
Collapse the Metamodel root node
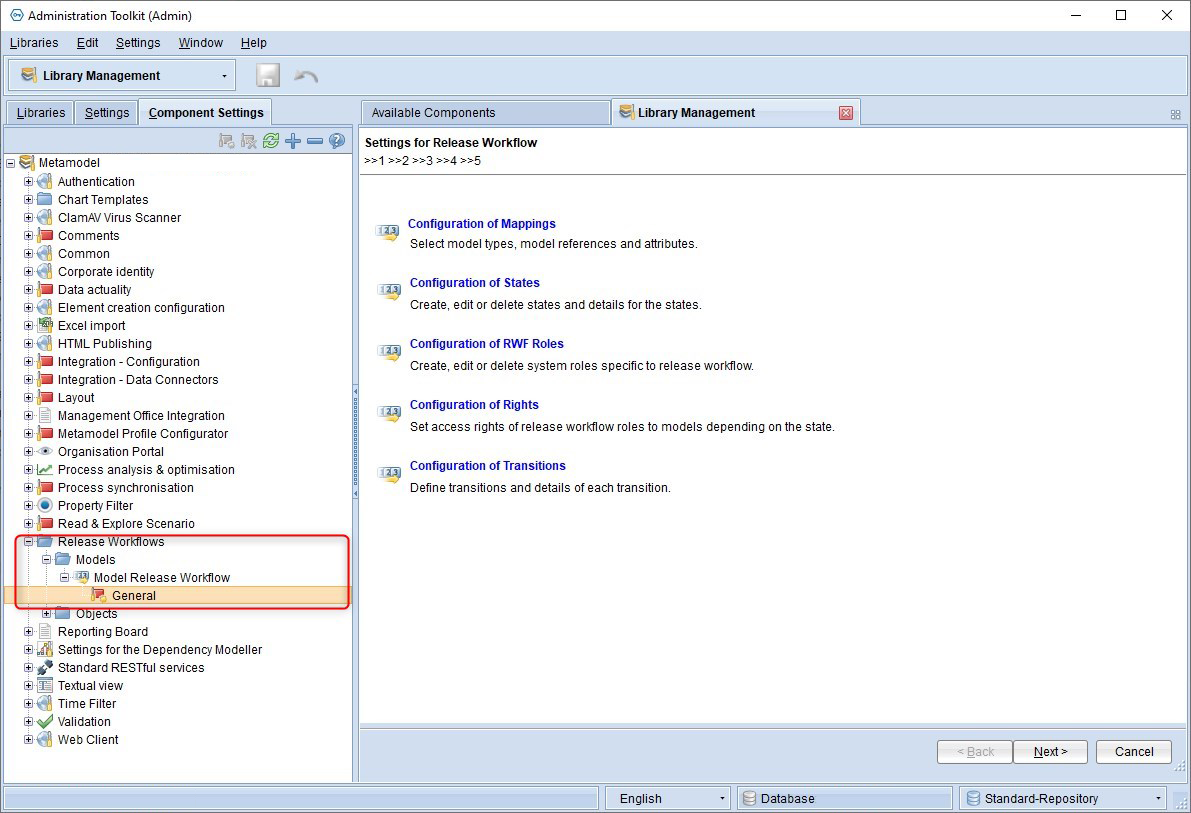click(11, 163)
